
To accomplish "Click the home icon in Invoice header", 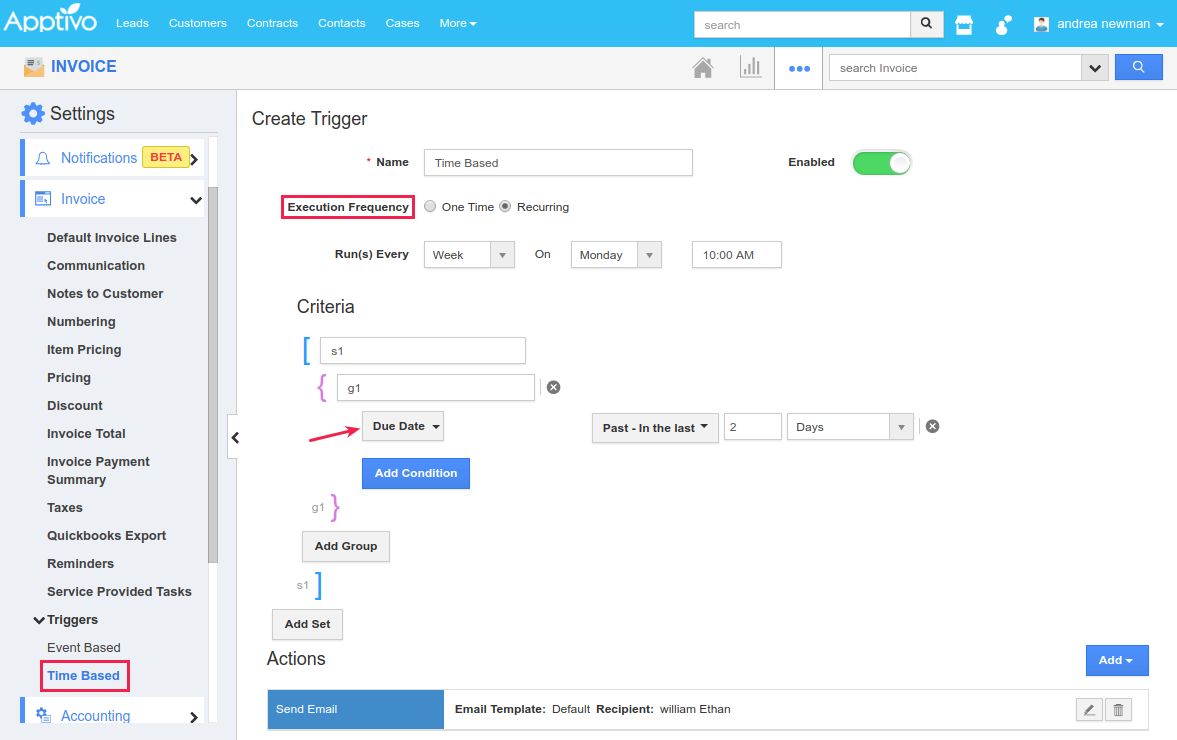I will click(702, 68).
